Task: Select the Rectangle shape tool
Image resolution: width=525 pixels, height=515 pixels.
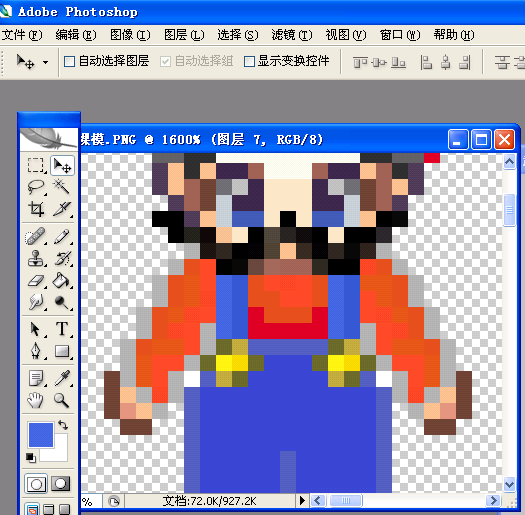Action: tap(62, 351)
